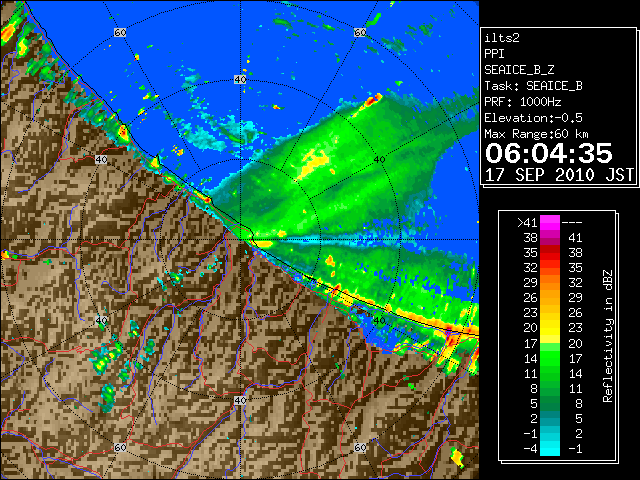Click the ">41" label on the color scale
This screenshot has height=480, width=640.
tap(527, 222)
